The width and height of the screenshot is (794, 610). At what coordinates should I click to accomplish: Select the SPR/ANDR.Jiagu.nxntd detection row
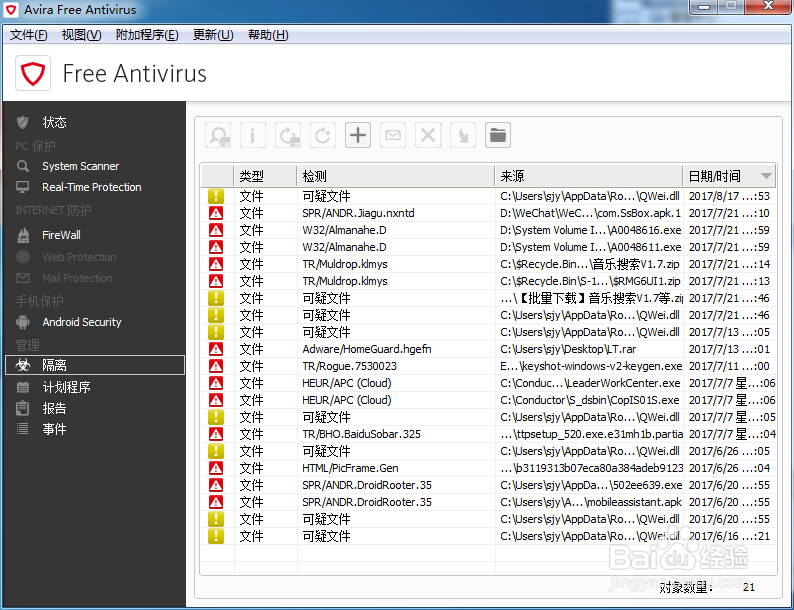tap(489, 213)
